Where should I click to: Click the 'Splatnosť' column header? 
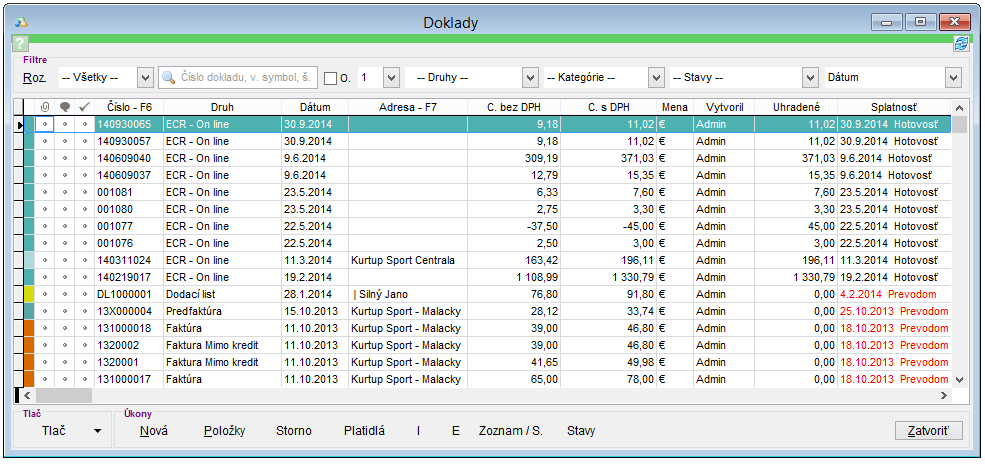click(x=893, y=107)
